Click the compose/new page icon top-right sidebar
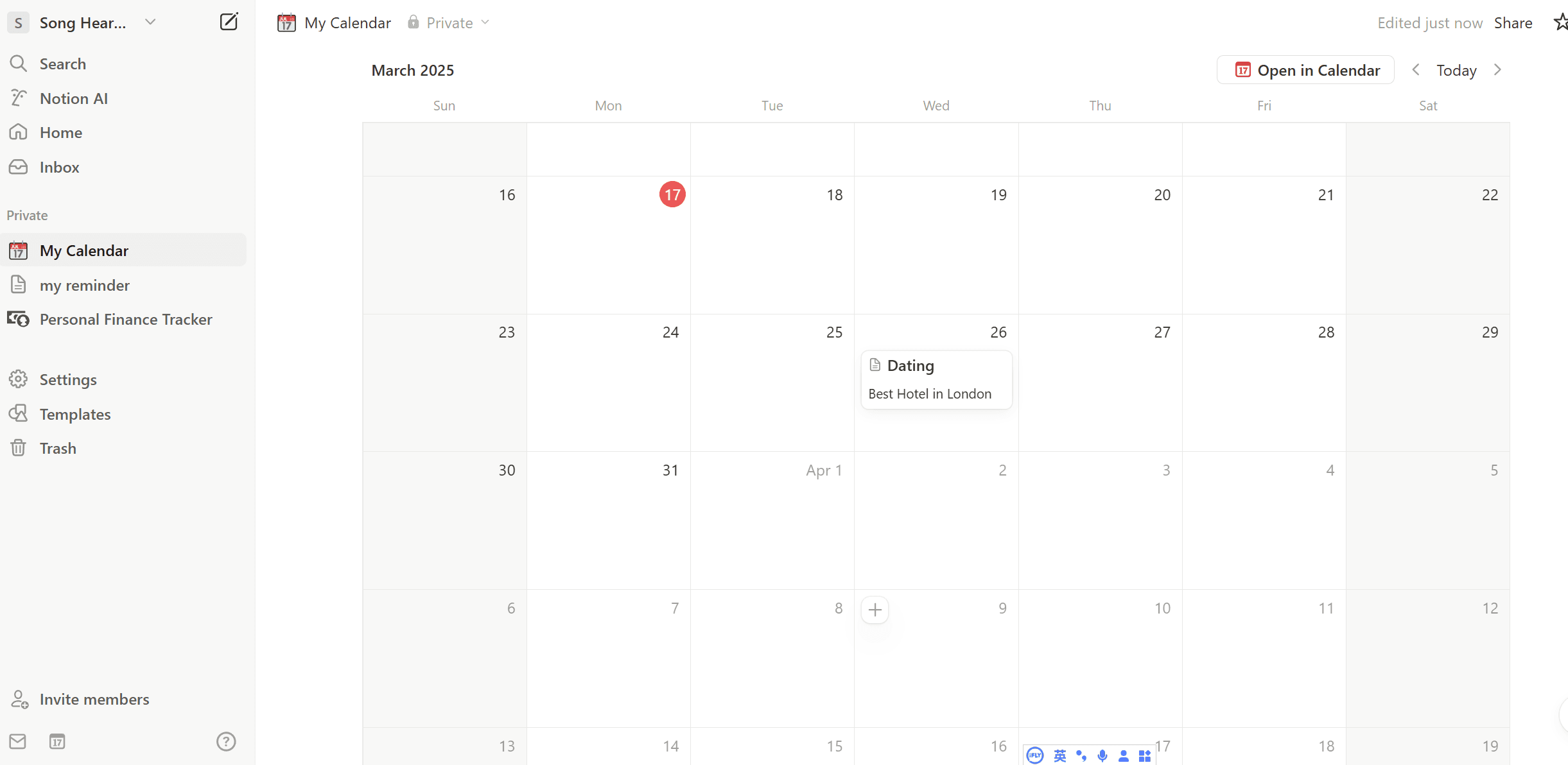This screenshot has width=1568, height=765. [x=228, y=22]
